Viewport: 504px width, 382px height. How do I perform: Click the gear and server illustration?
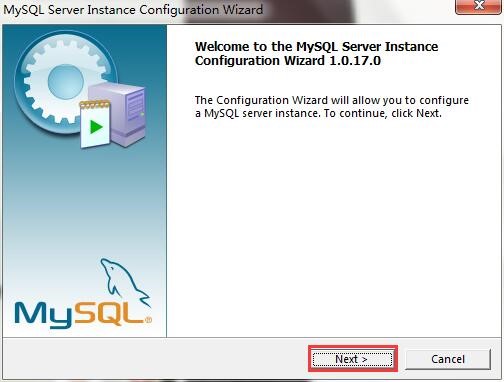80,90
